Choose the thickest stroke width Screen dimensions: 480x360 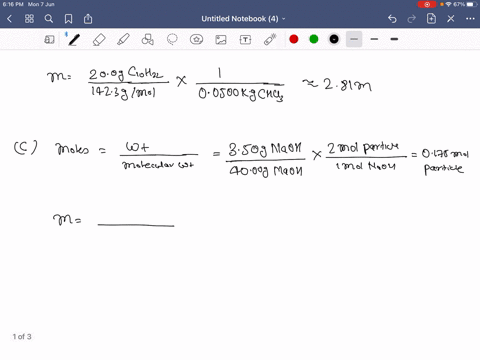pos(394,39)
